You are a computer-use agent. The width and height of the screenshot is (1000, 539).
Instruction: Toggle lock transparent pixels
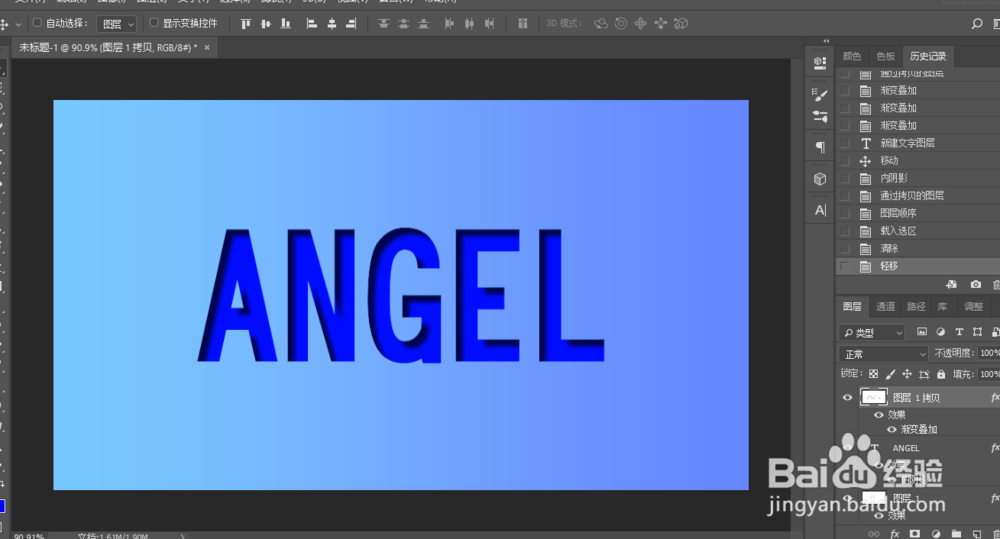pos(874,374)
